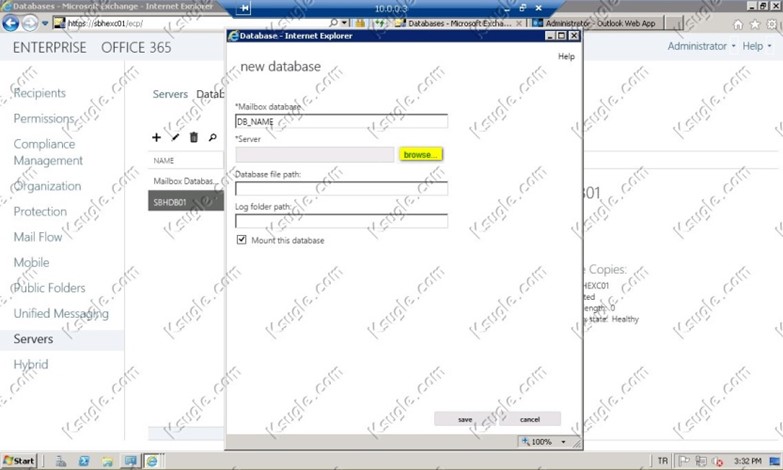Click the security lock icon in address bar
This screenshot has width=783, height=470.
pyautogui.click(x=360, y=23)
